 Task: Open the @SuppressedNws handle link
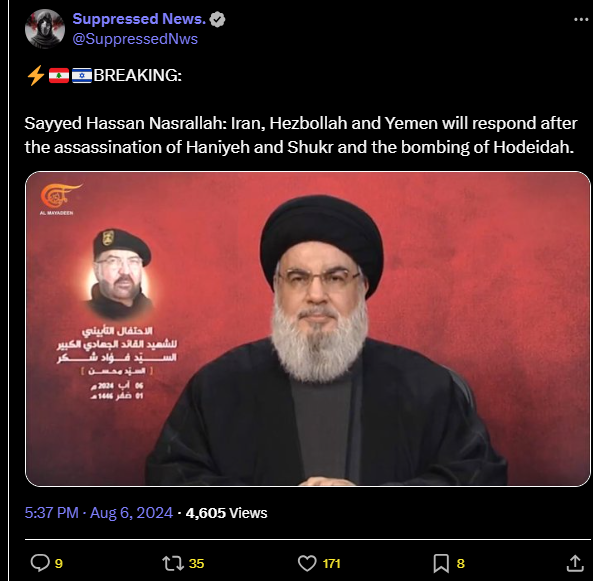pos(135,39)
